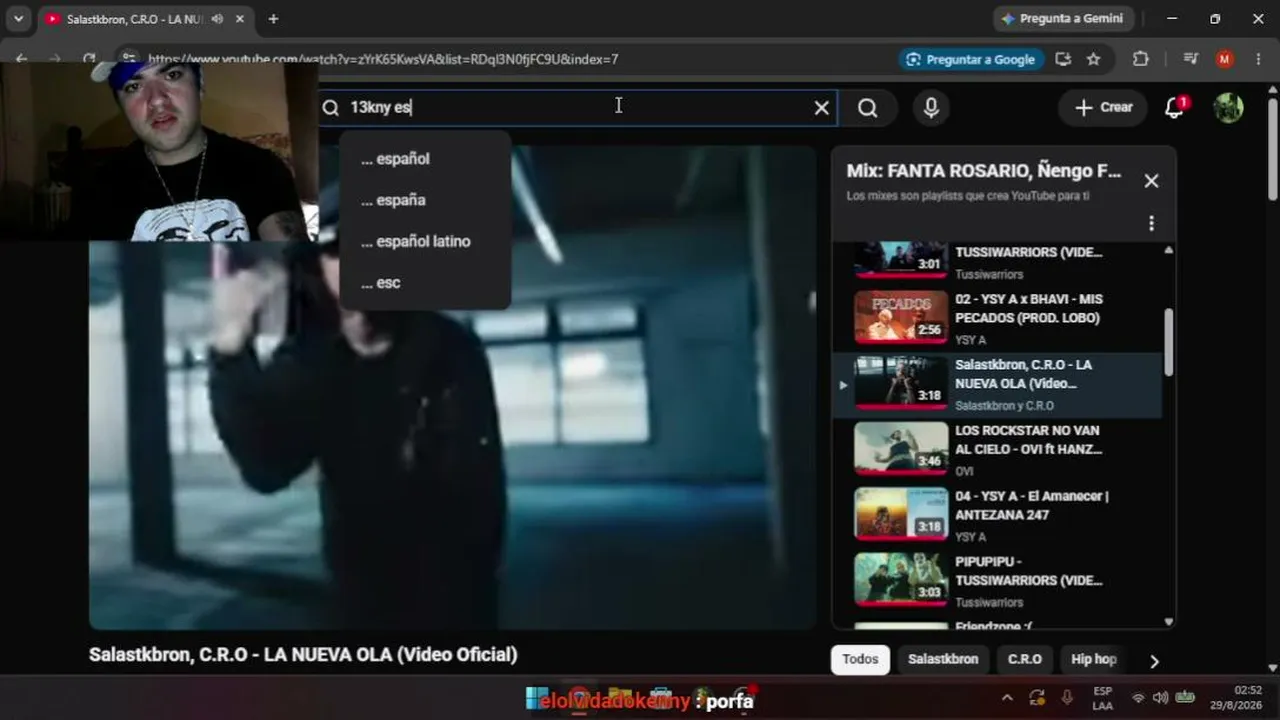Play the 3:03 'PIPUPIPU - TUSSIWARRIORS' playlist entry
This screenshot has width=1280, height=720.
point(998,580)
